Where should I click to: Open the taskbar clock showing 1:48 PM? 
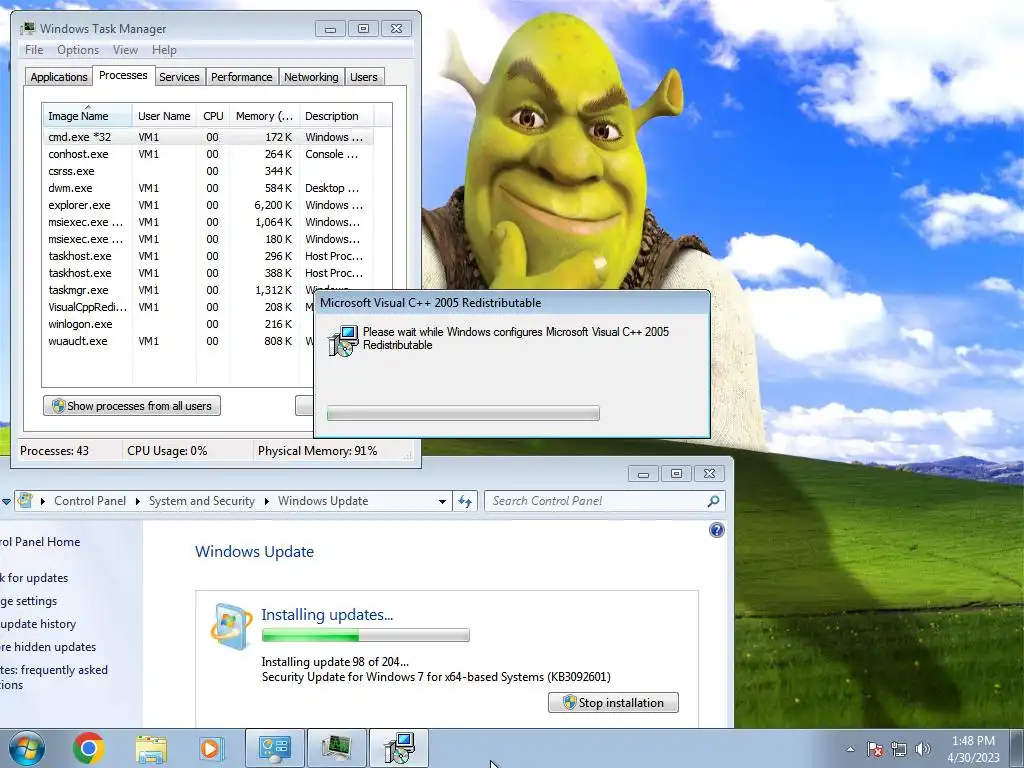973,749
